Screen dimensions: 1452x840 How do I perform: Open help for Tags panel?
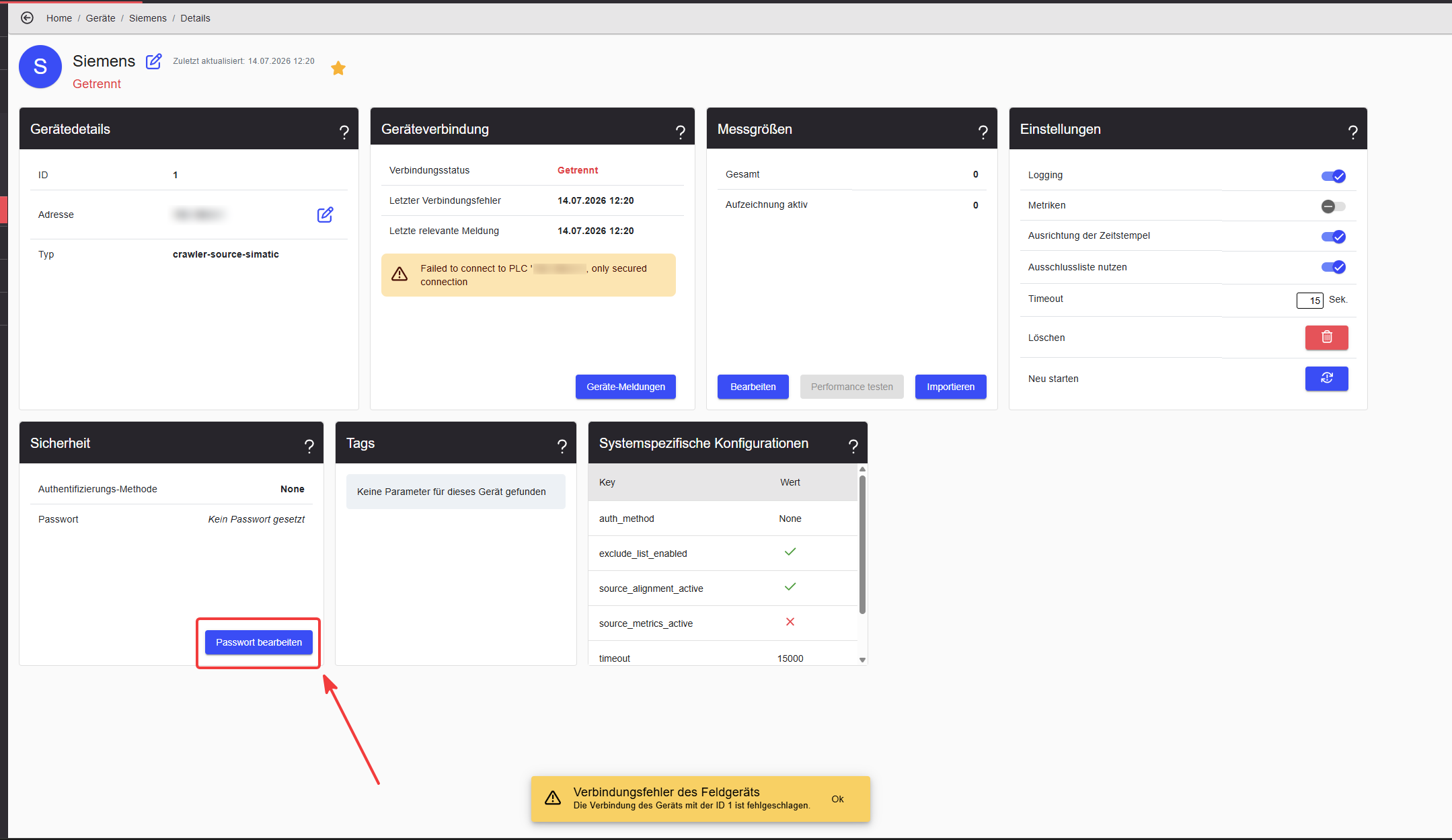[562, 446]
